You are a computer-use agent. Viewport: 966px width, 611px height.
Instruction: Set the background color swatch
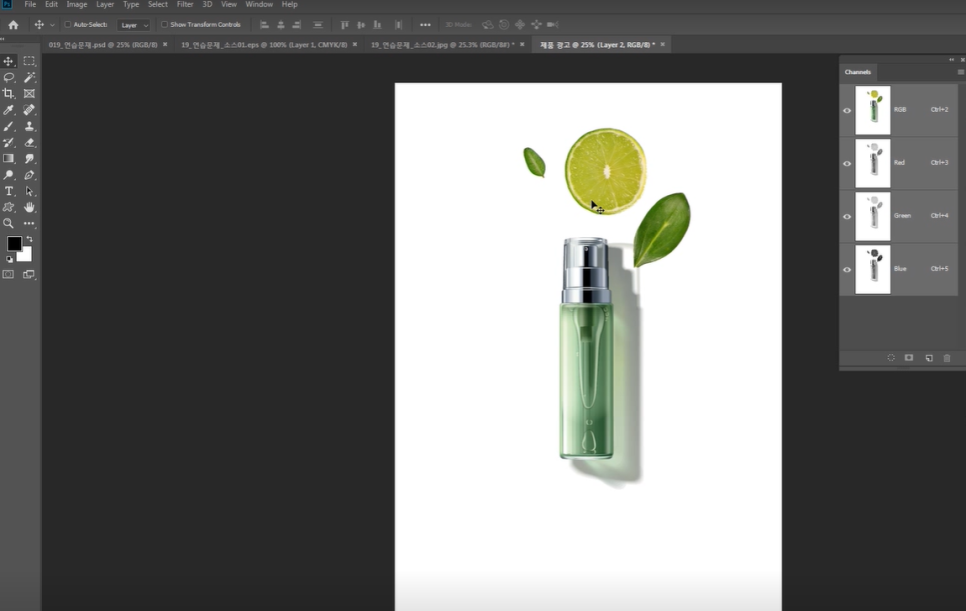coord(25,255)
